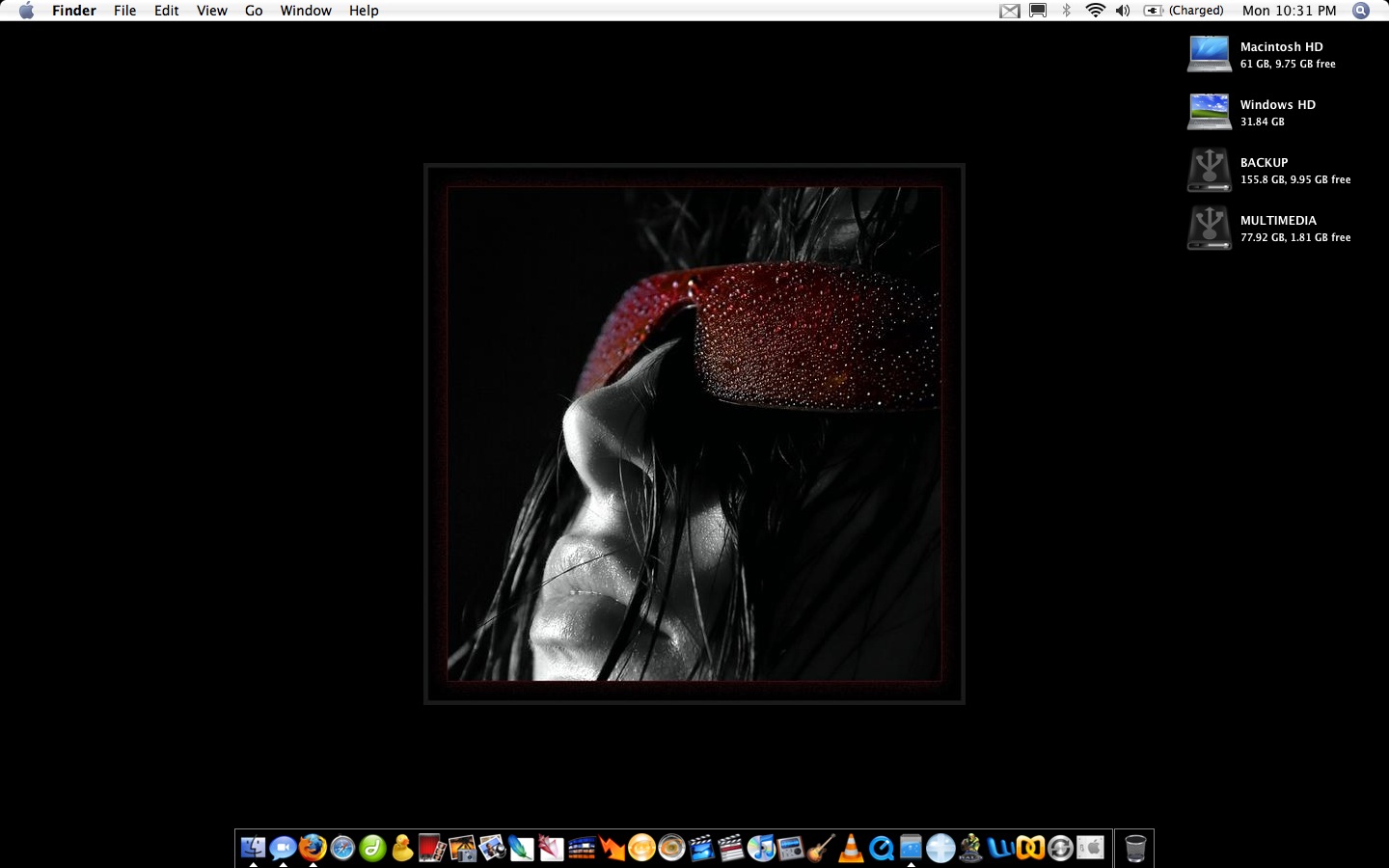The height and width of the screenshot is (868, 1389).
Task: Click the orange interlocked loops dock icon
Action: [1030, 848]
